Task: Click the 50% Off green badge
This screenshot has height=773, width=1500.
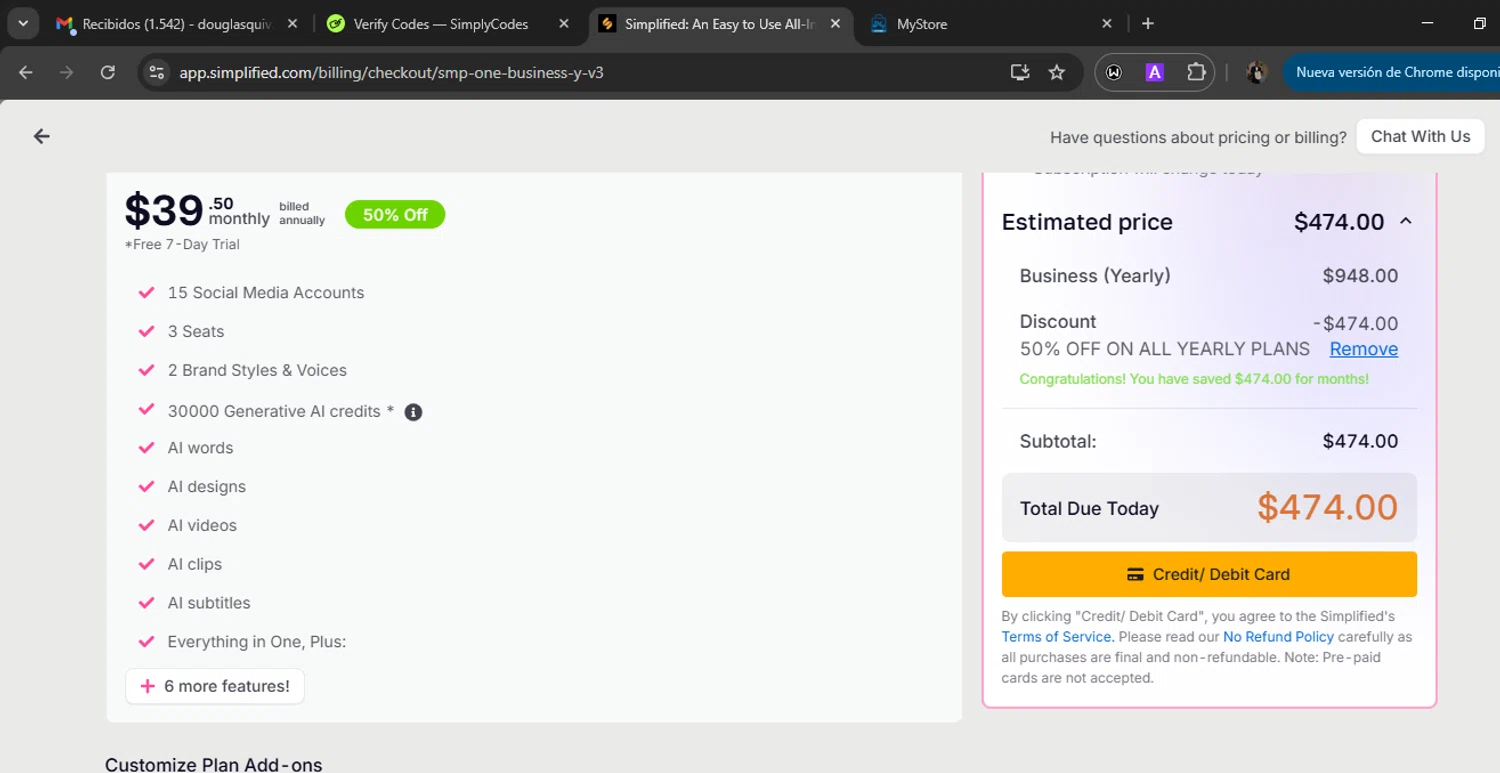Action: pos(395,214)
